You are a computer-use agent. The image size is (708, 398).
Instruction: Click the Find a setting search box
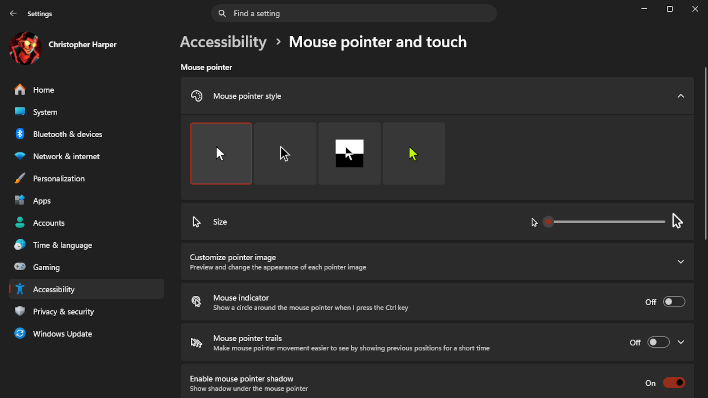point(354,14)
